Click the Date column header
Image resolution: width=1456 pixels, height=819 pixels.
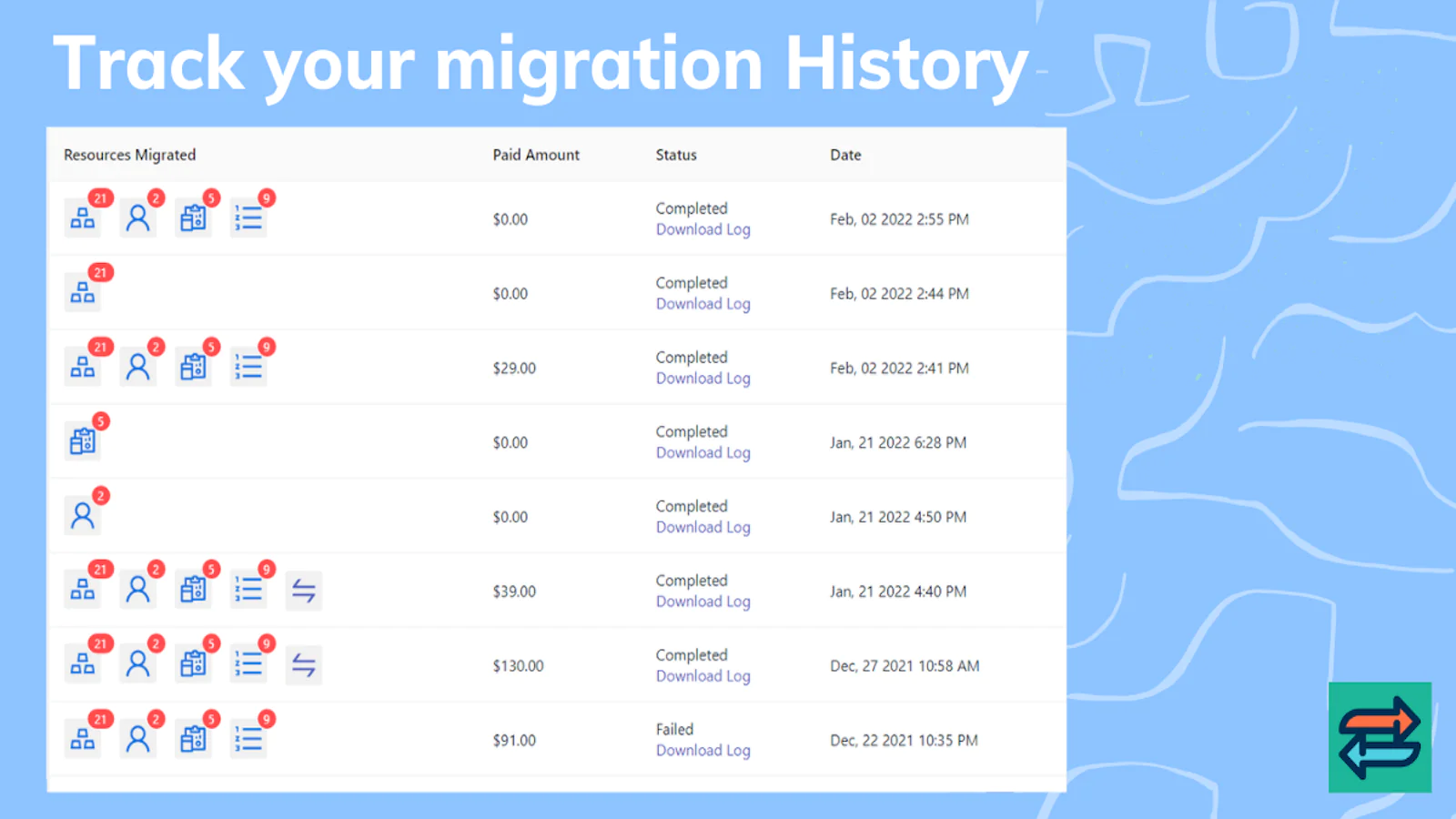point(845,155)
